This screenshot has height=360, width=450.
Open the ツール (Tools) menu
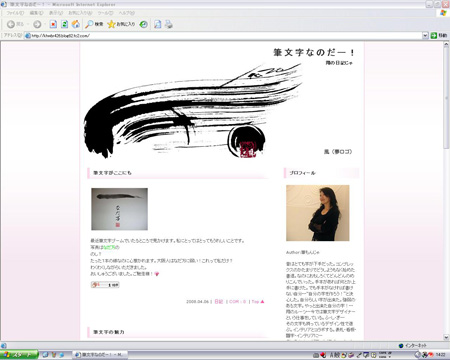pyautogui.click(x=105, y=13)
